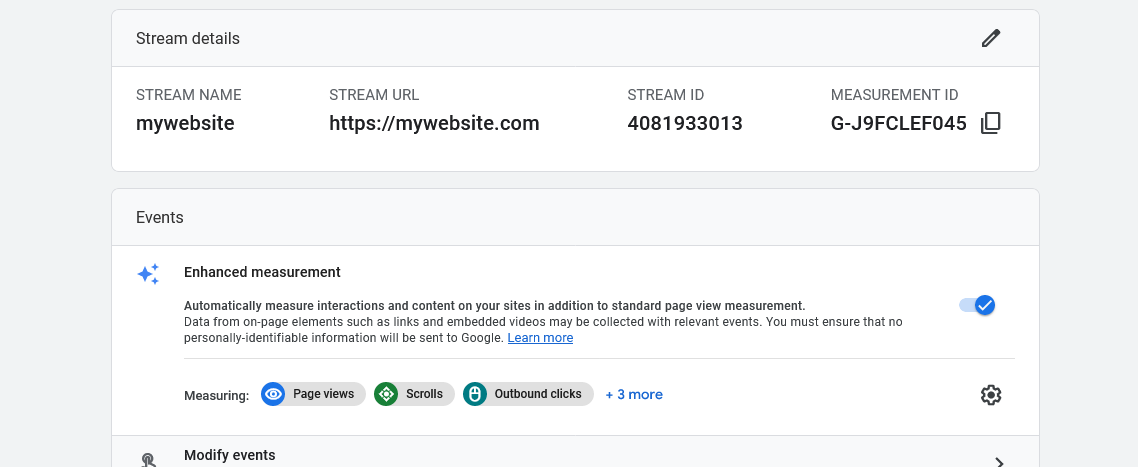Click the green Scrolls icon
This screenshot has height=467, width=1138.
[x=386, y=394]
